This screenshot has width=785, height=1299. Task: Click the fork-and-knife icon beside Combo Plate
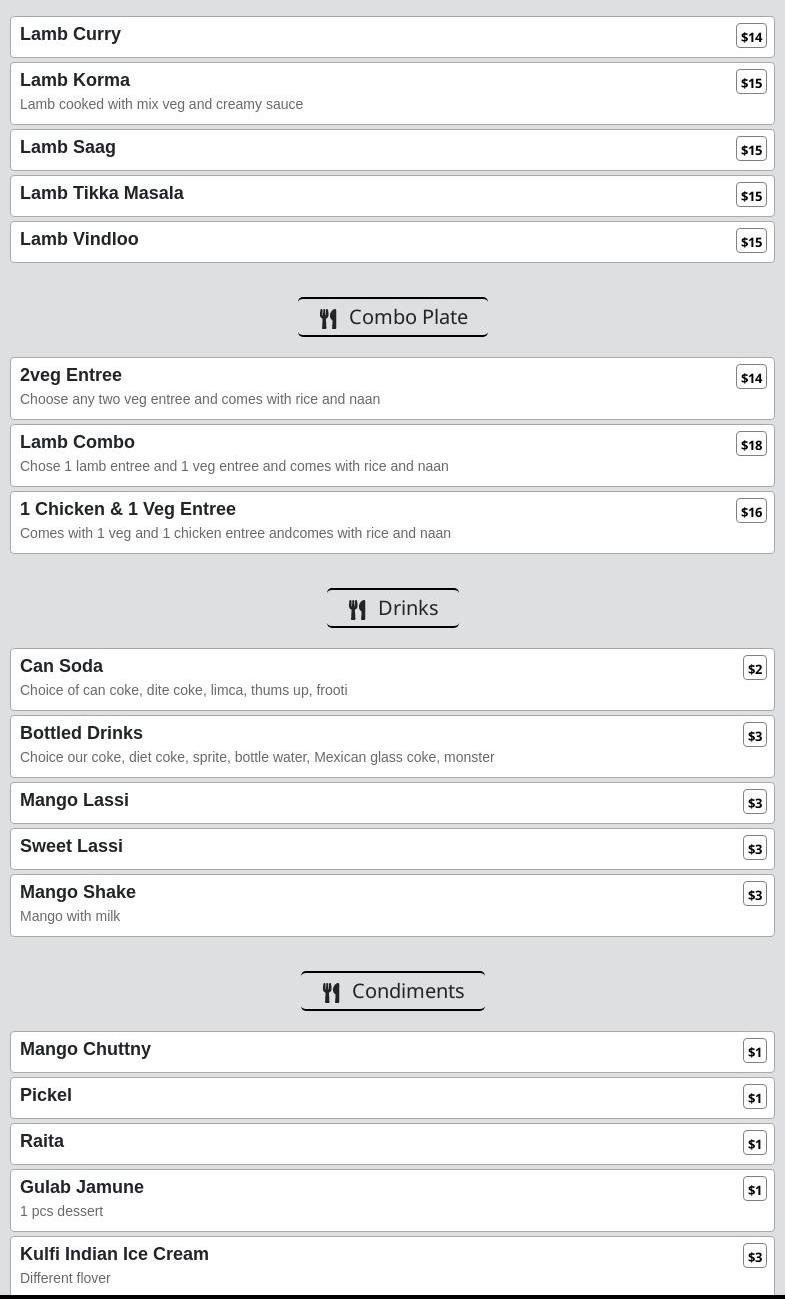(x=328, y=319)
